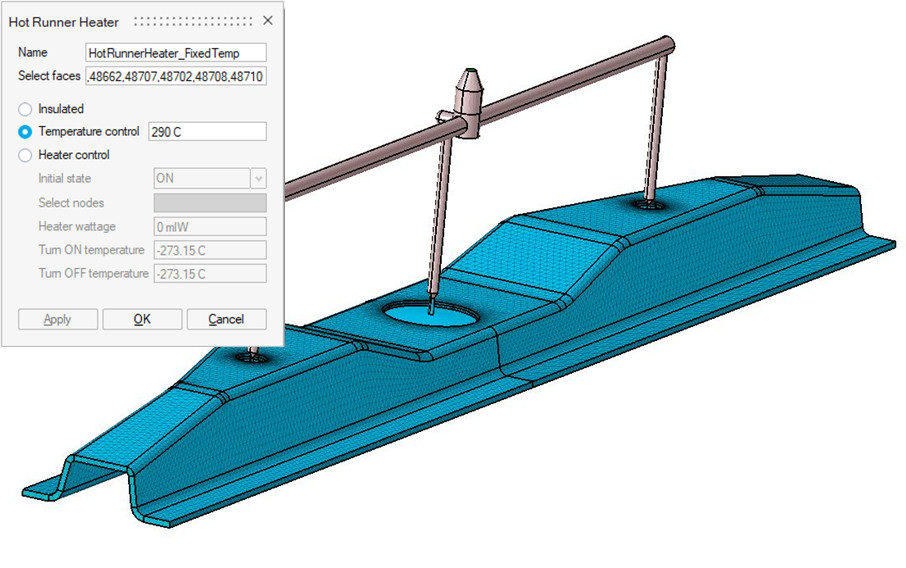Click the Heater wattage field
906x568 pixels.
point(208,226)
